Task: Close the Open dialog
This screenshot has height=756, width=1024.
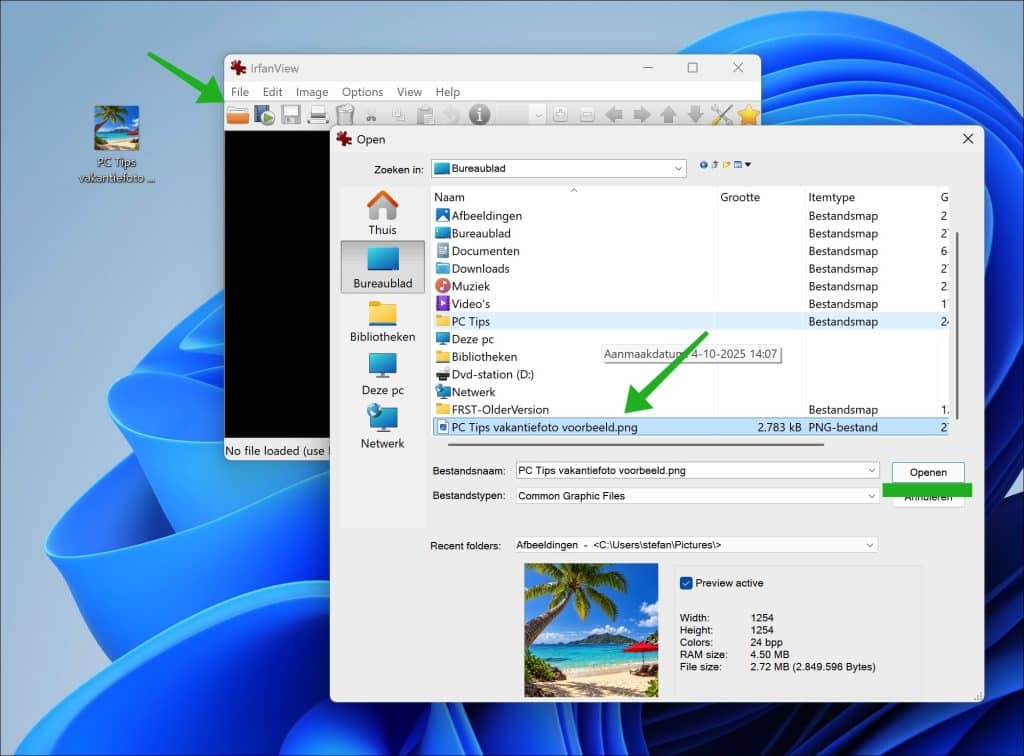Action: [968, 139]
